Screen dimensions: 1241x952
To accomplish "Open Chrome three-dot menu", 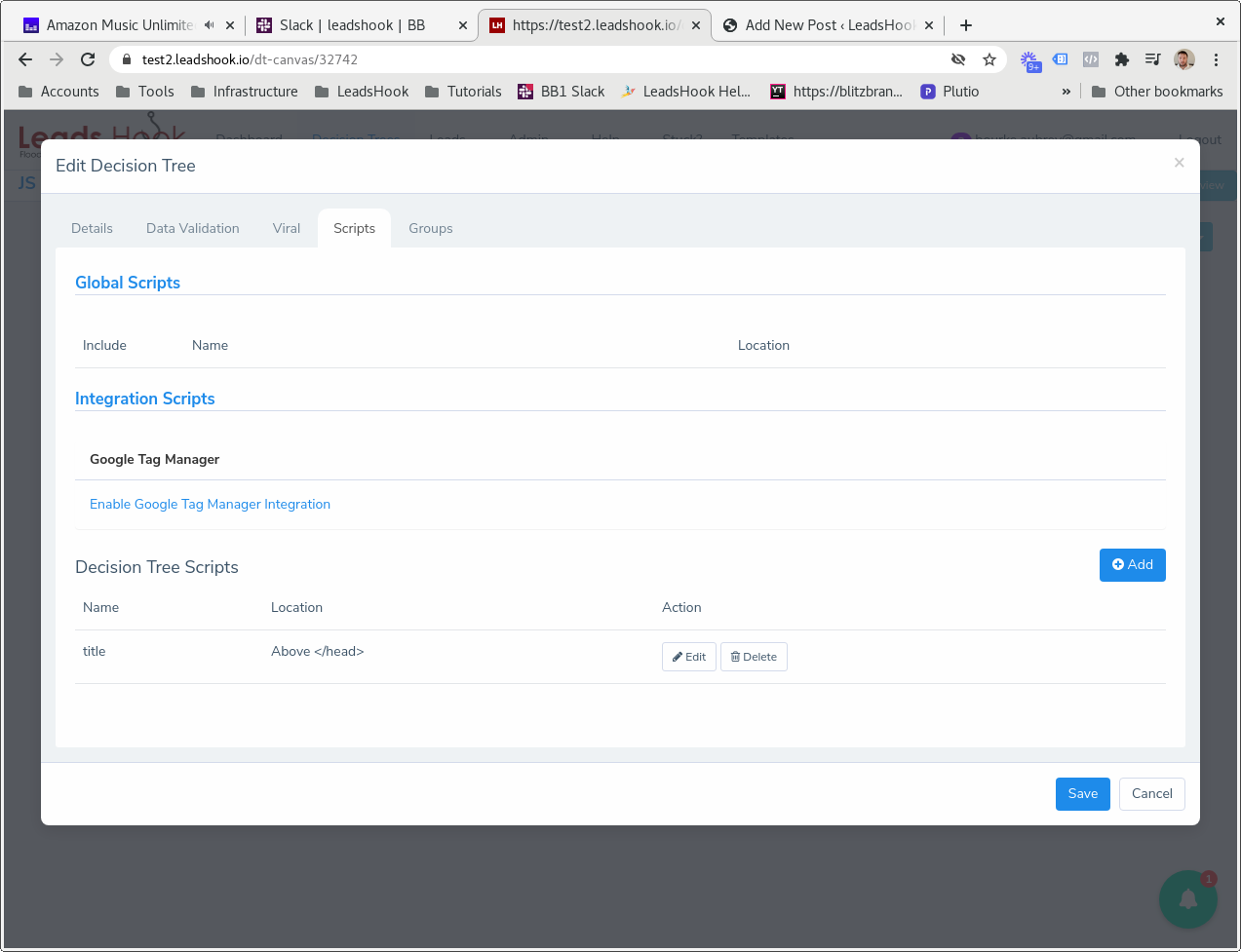I will tap(1216, 59).
